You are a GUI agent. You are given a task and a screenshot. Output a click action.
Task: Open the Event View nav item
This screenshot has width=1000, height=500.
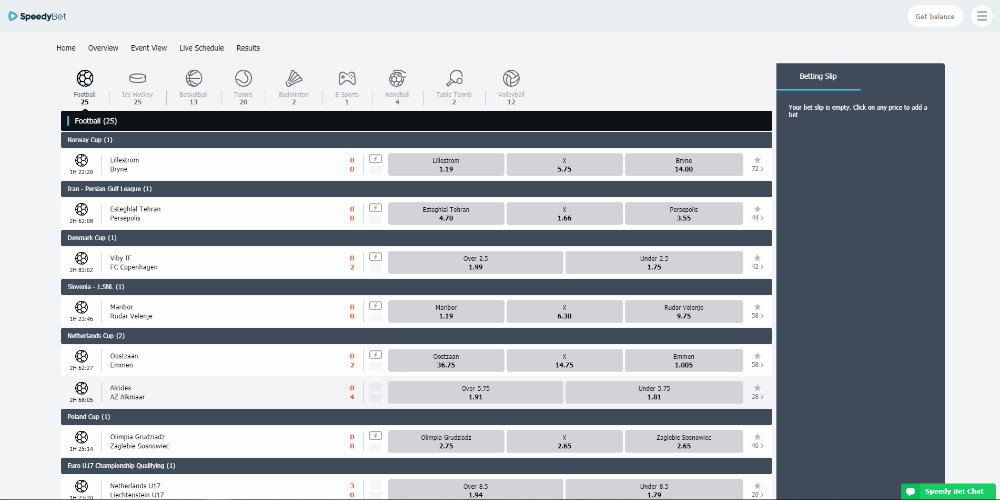point(149,48)
